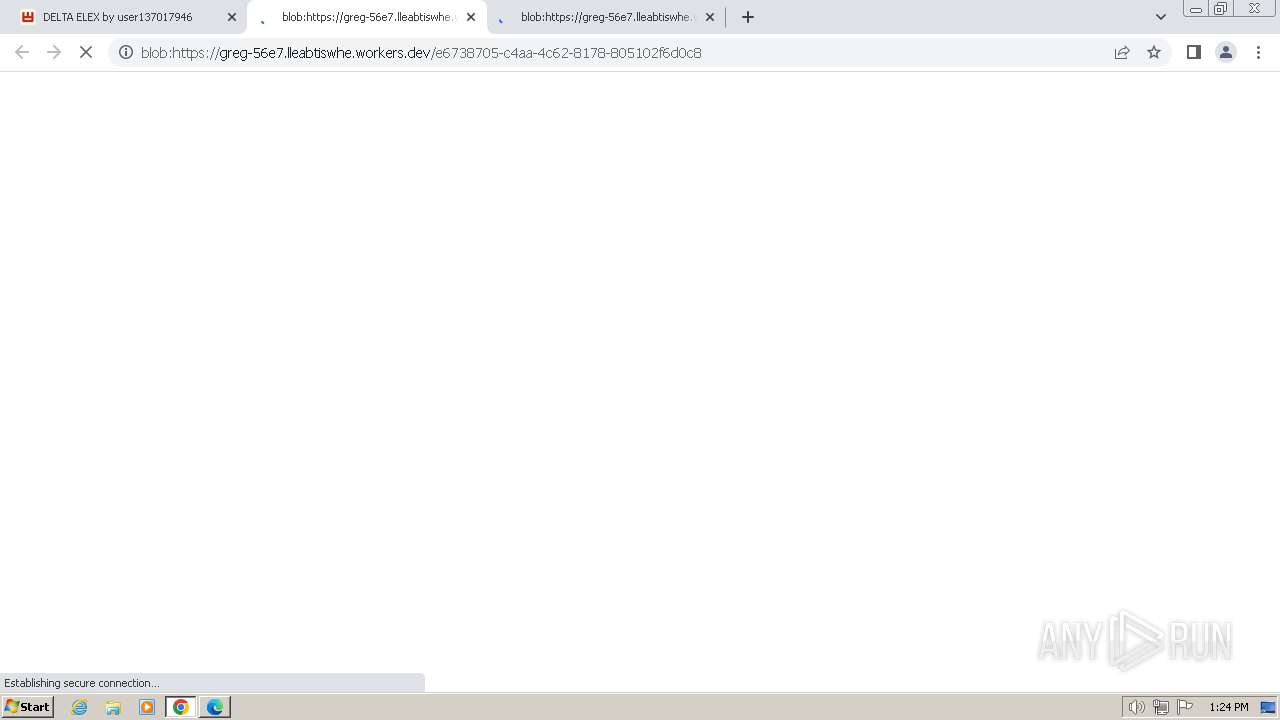Bookmark this tab with star icon
Image resolution: width=1280 pixels, height=720 pixels.
1154,52
